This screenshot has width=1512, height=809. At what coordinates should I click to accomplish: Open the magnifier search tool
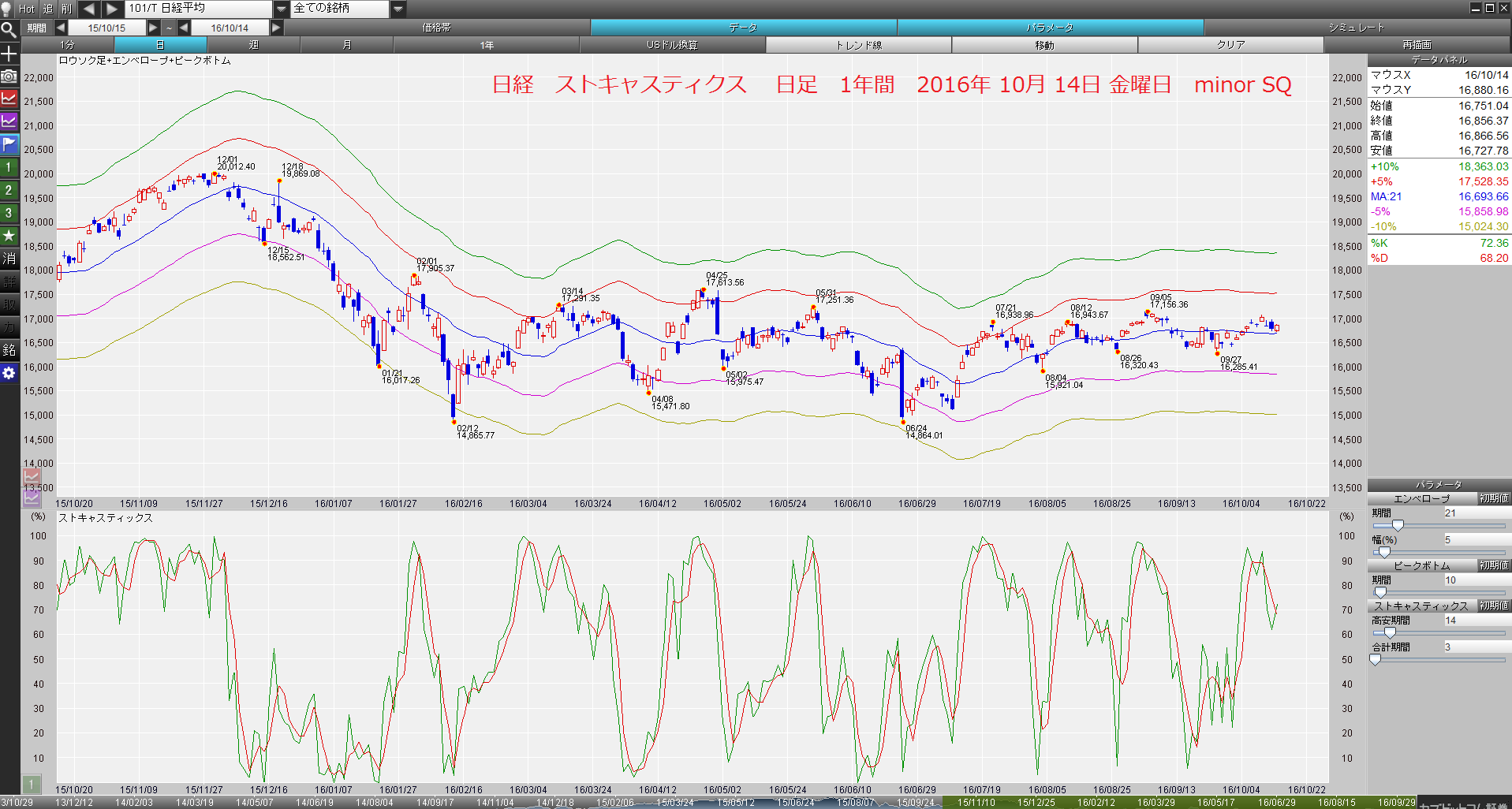click(9, 30)
